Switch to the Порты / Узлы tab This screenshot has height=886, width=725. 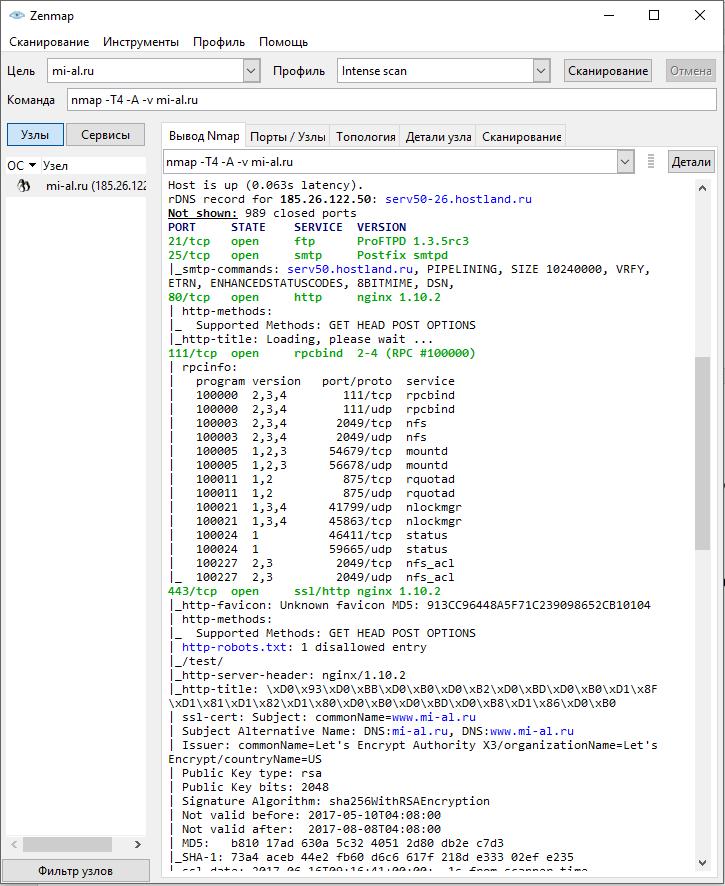288,137
